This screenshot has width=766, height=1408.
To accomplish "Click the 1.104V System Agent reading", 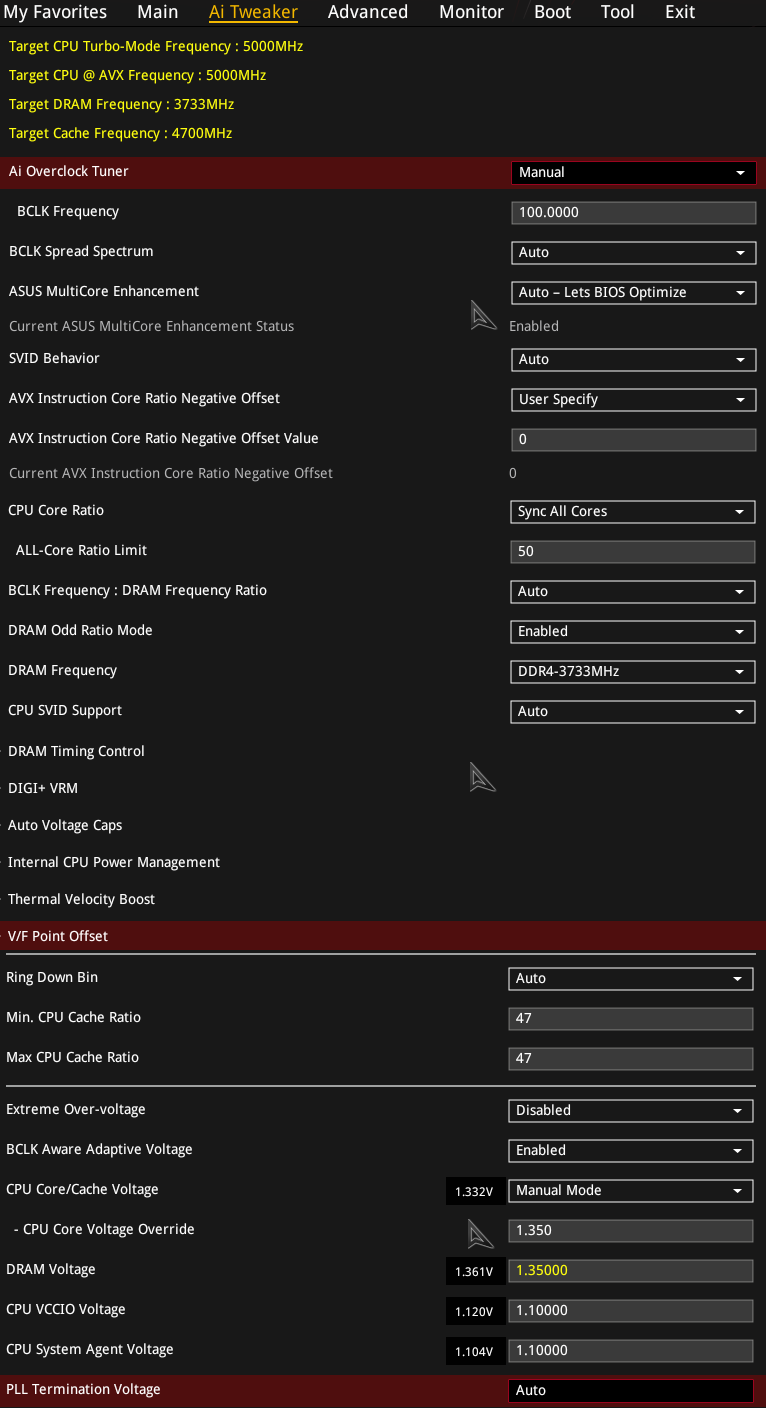I will coord(474,1351).
